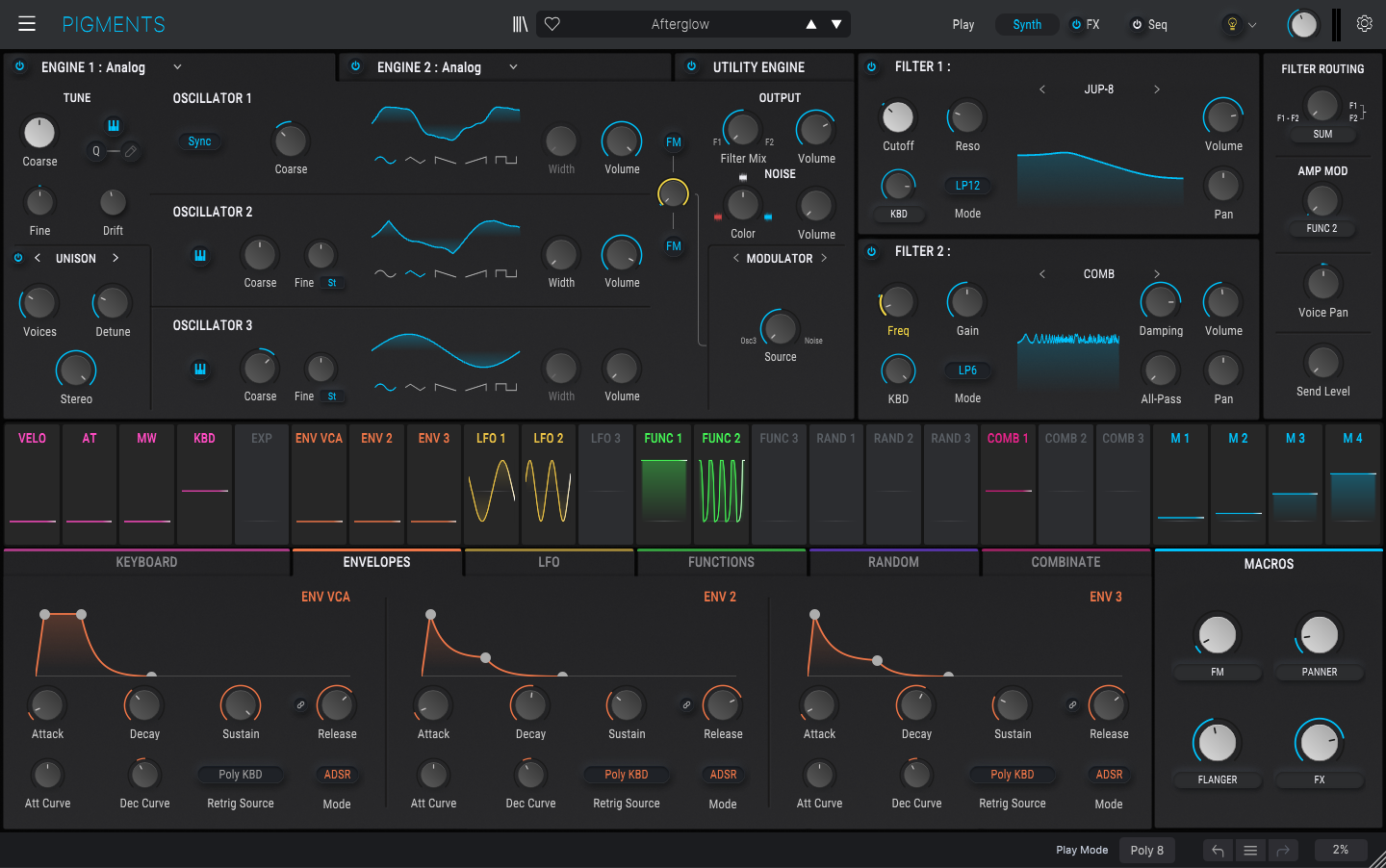Select Oscillator 2 triangle waveform icon
This screenshot has width=1386, height=868.
[x=415, y=274]
